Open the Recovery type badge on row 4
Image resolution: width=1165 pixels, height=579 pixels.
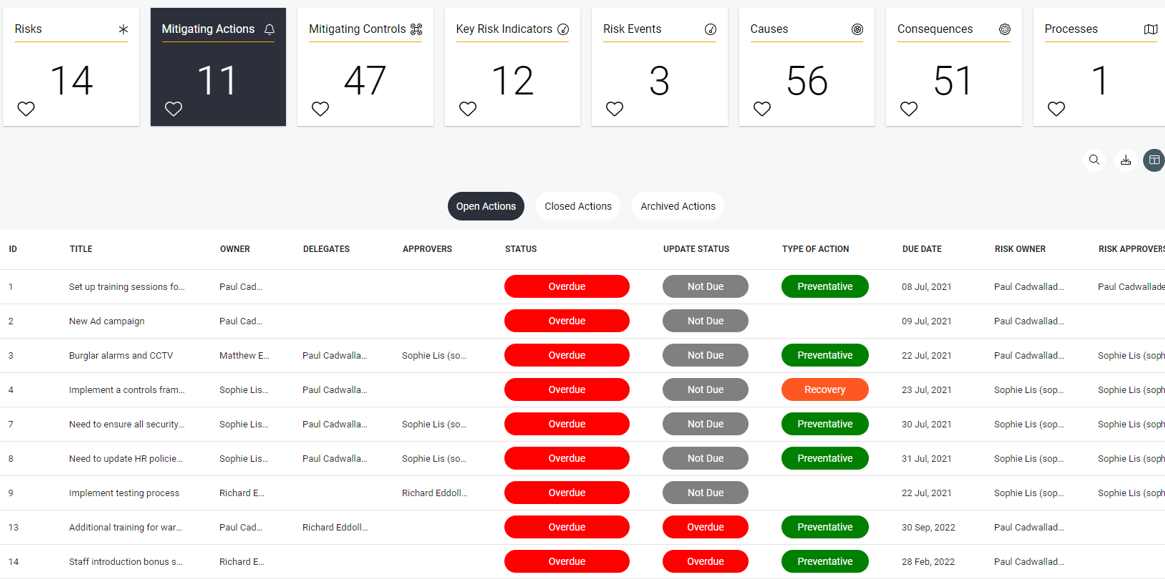(825, 389)
